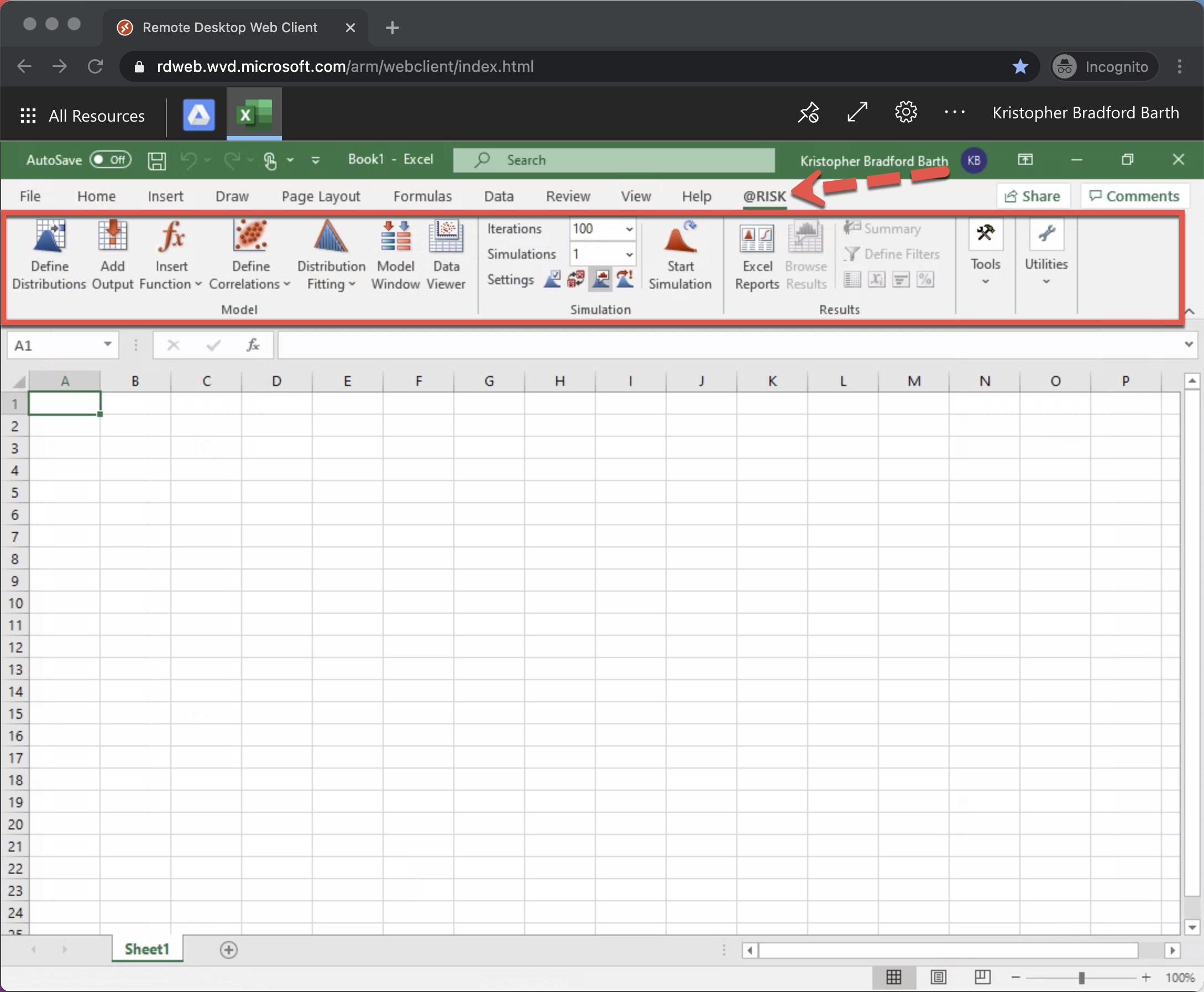This screenshot has width=1204, height=992.
Task: Click the Share button
Action: [1033, 196]
